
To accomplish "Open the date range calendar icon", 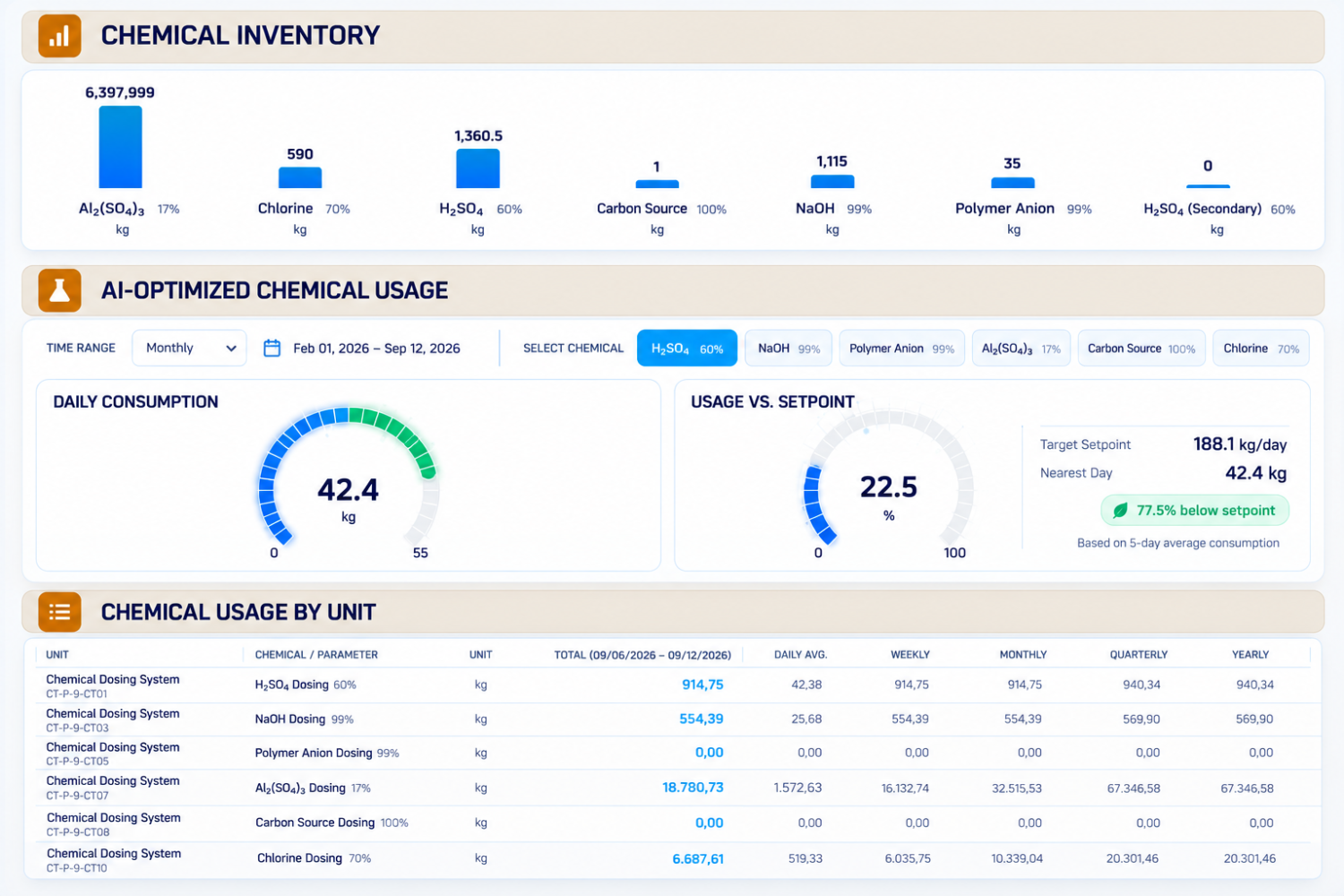I will 272,348.
